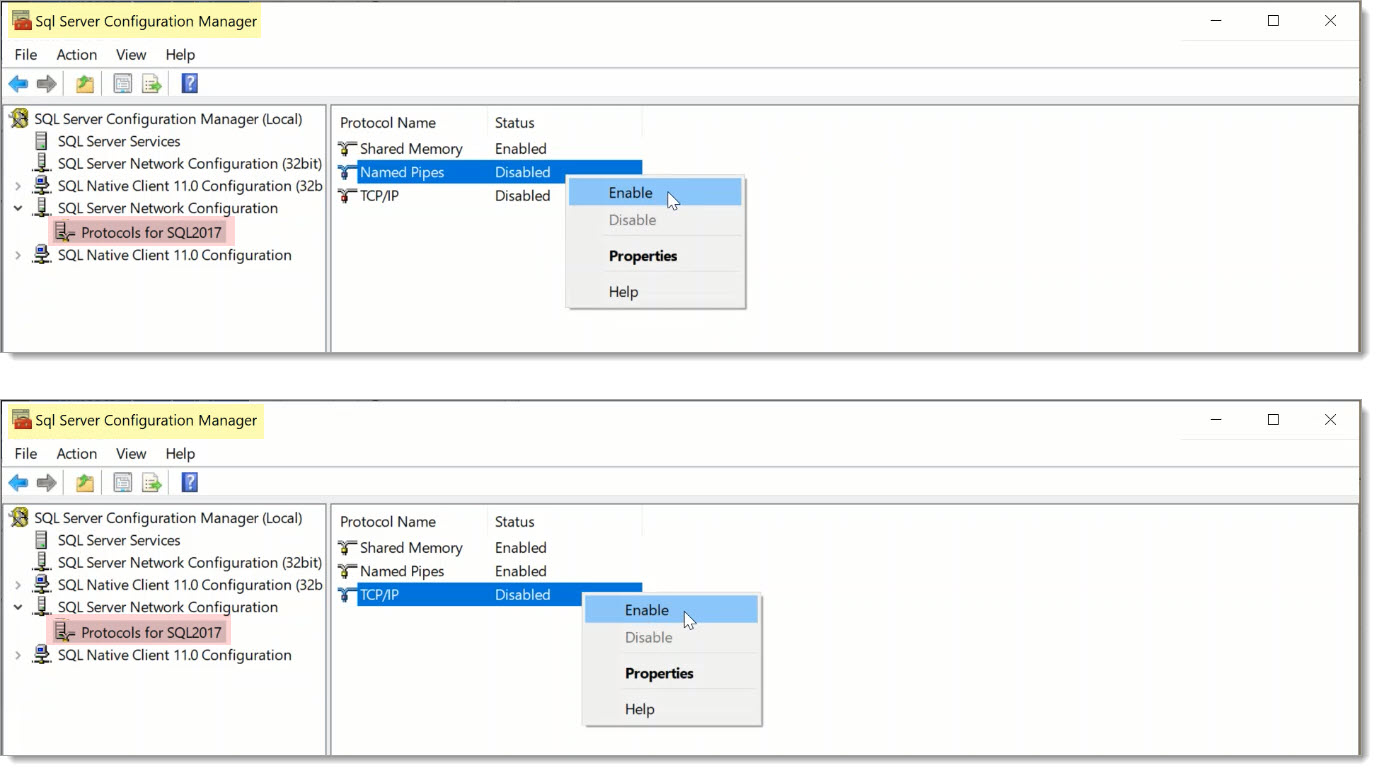
Task: Select the highlighted Named Pipes row label, upper window
Action: [x=402, y=172]
